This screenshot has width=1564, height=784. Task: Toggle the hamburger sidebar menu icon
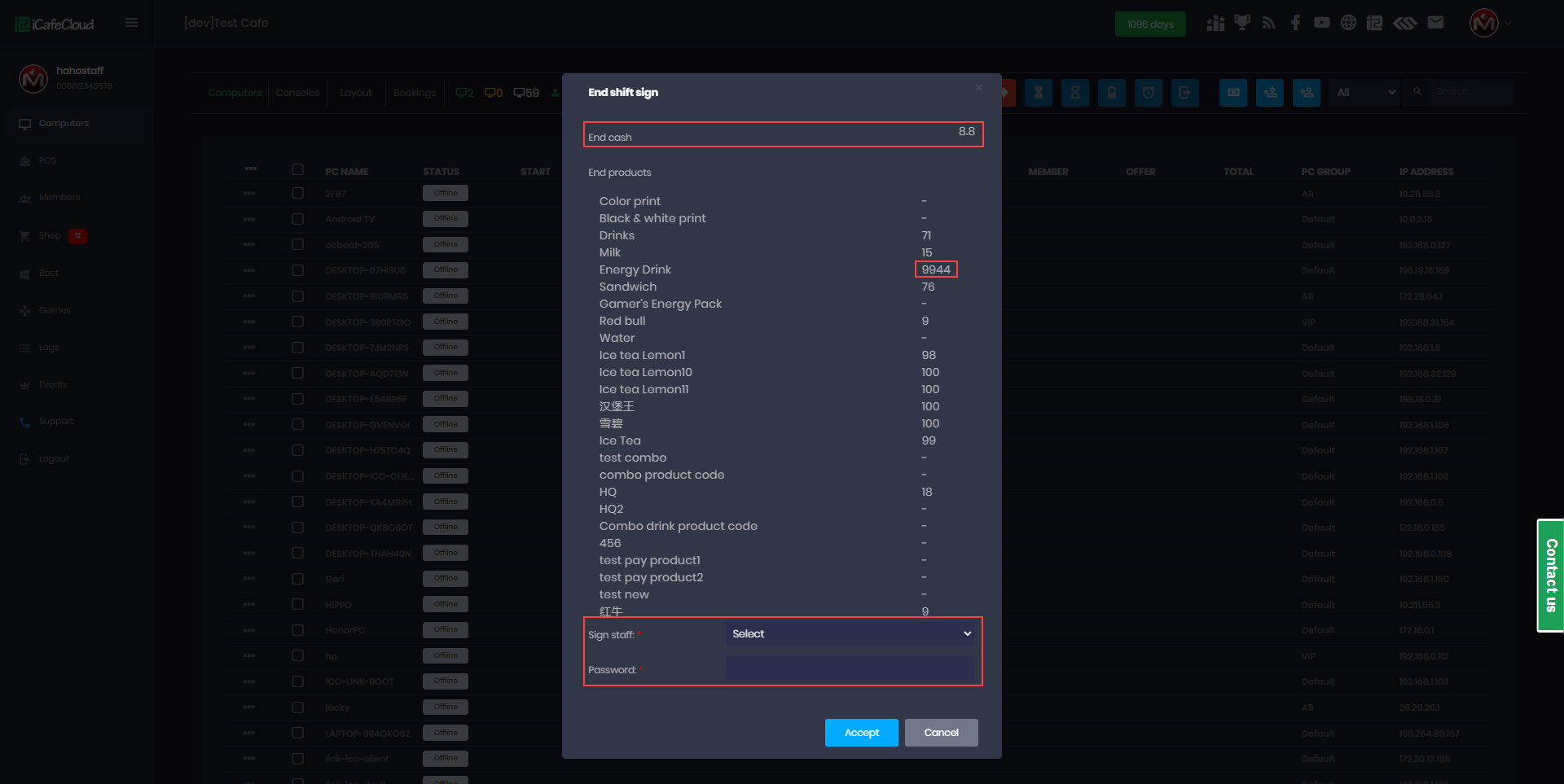[x=131, y=23]
